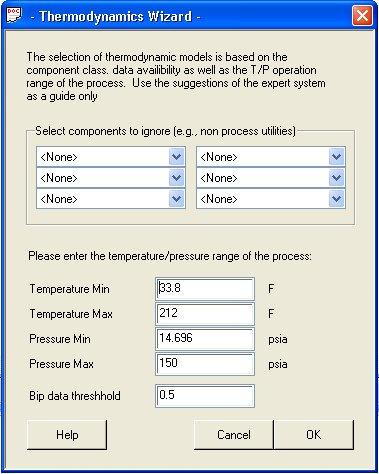The width and height of the screenshot is (379, 474).
Task: Cancel the Thermodynamics Wizard
Action: pyautogui.click(x=234, y=435)
